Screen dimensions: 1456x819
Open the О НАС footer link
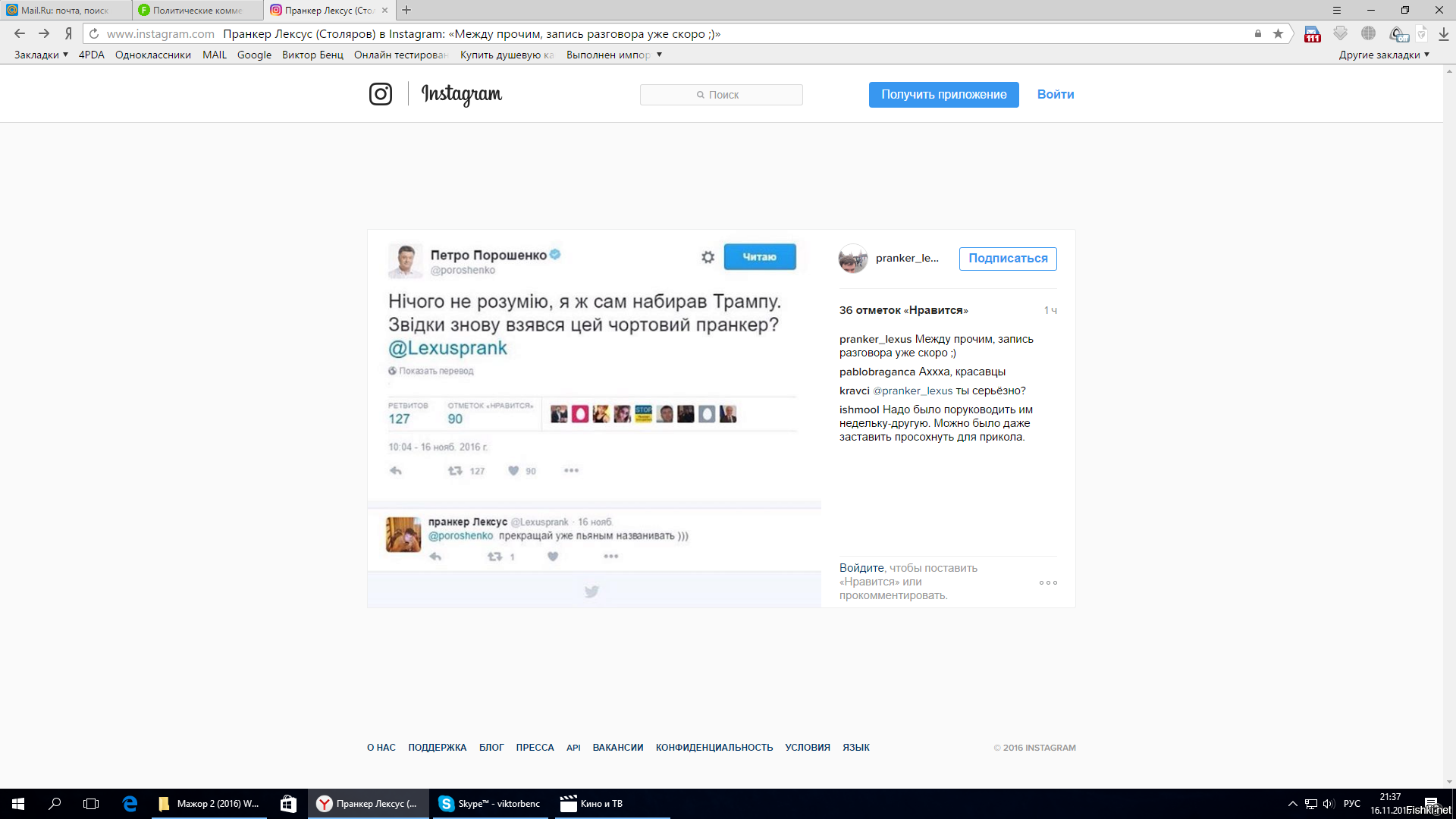(381, 748)
